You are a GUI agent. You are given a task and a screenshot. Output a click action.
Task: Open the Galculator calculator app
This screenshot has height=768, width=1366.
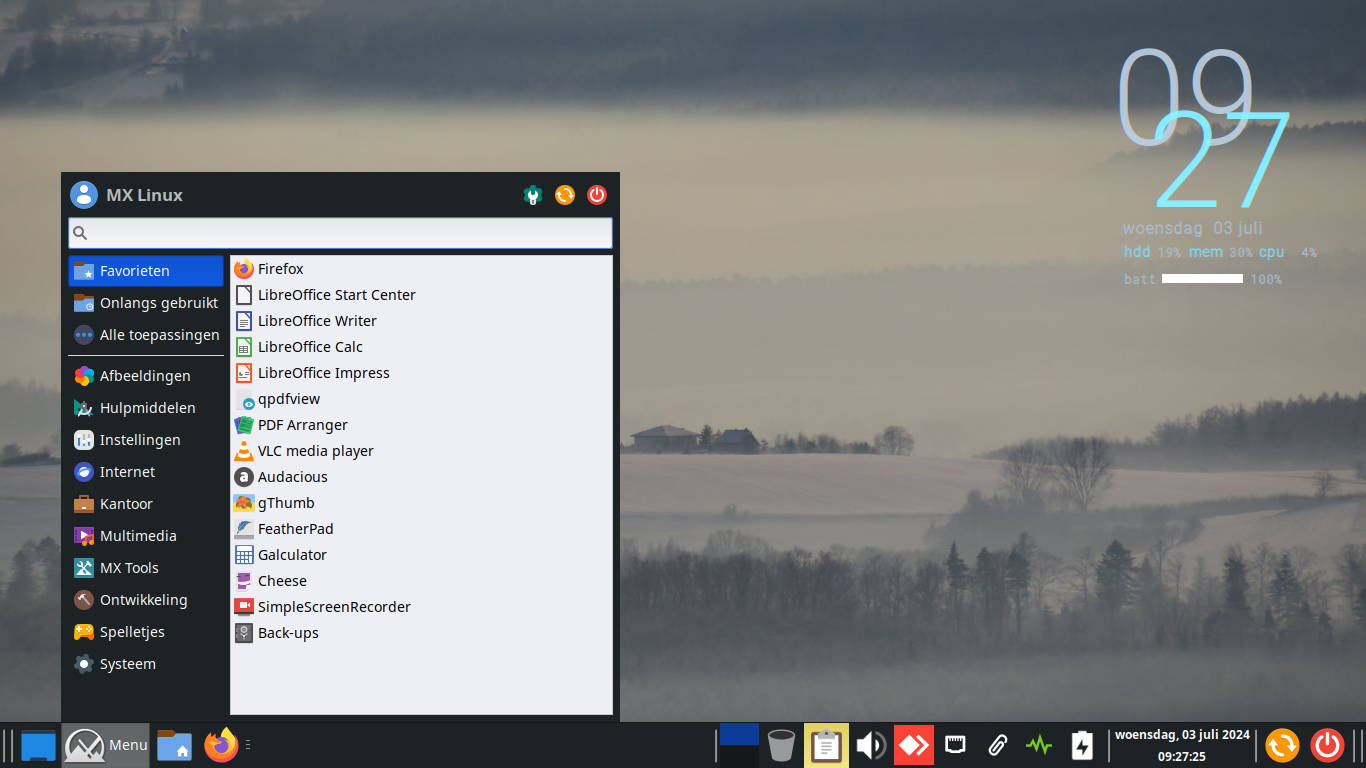(x=291, y=555)
